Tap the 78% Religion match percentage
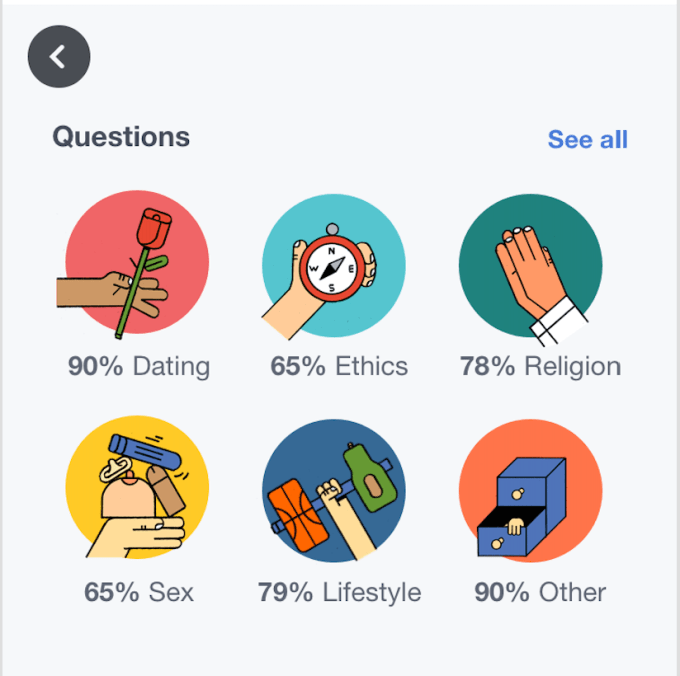 point(488,366)
